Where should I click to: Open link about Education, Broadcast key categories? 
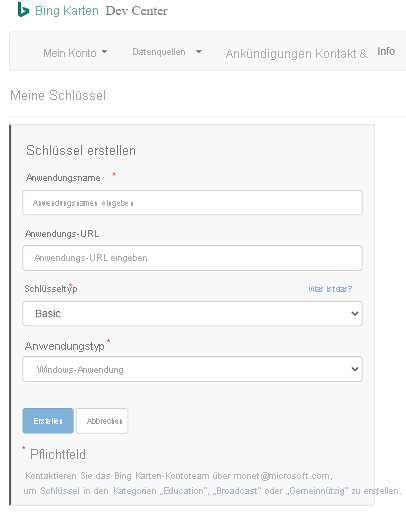(x=212, y=491)
